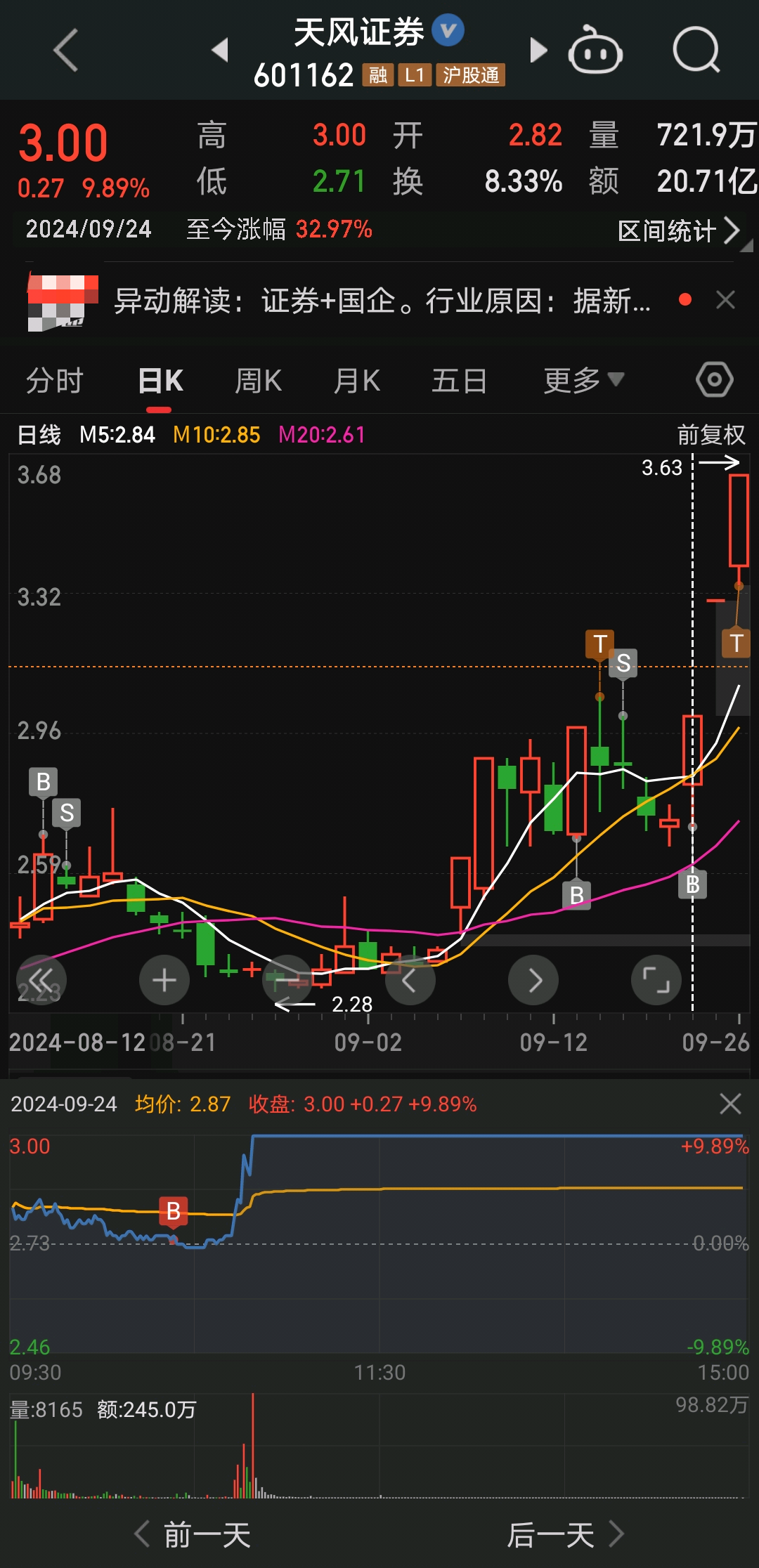The image size is (759, 1568).
Task: Dismiss the 异动解读 banner
Action: pos(725,300)
